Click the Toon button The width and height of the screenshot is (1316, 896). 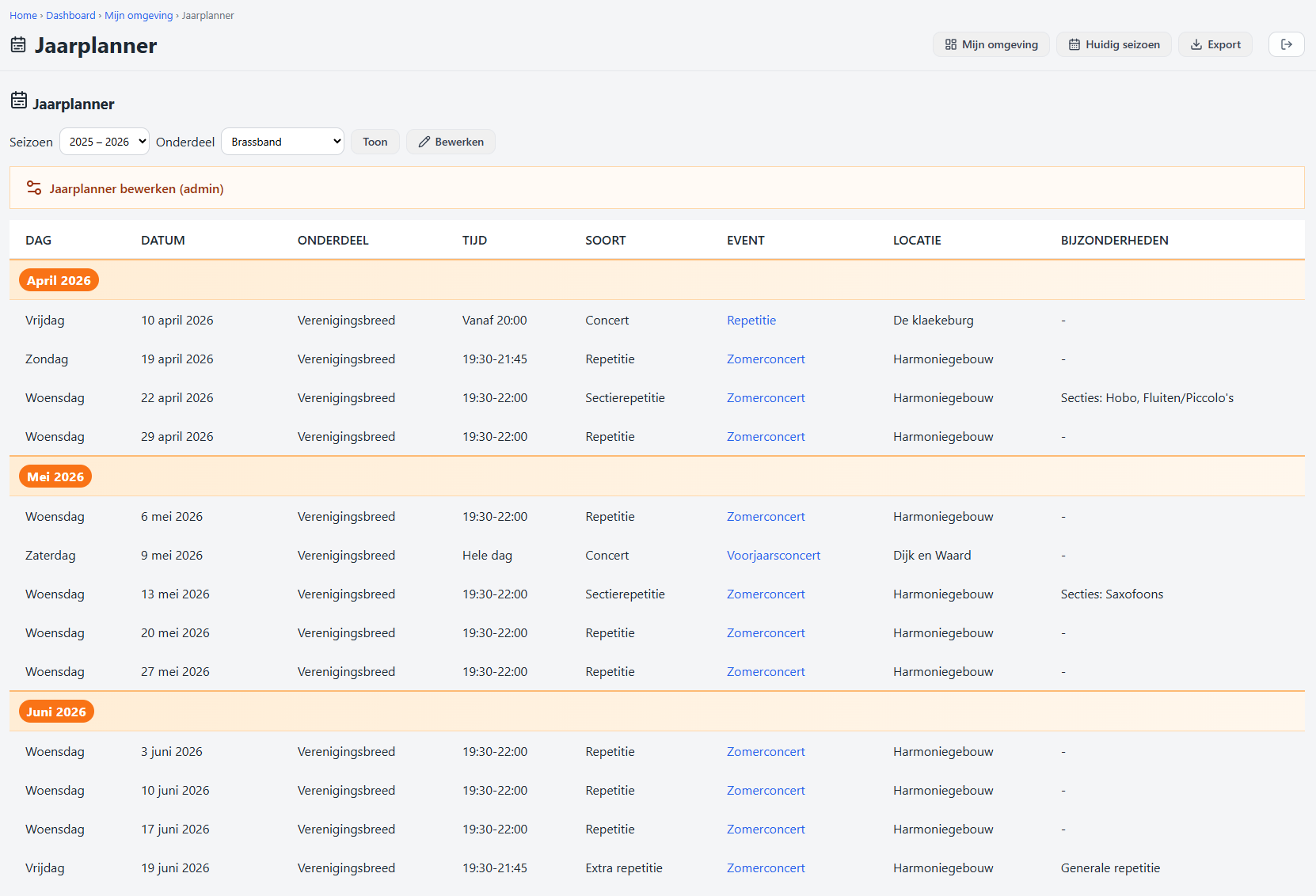pos(375,142)
